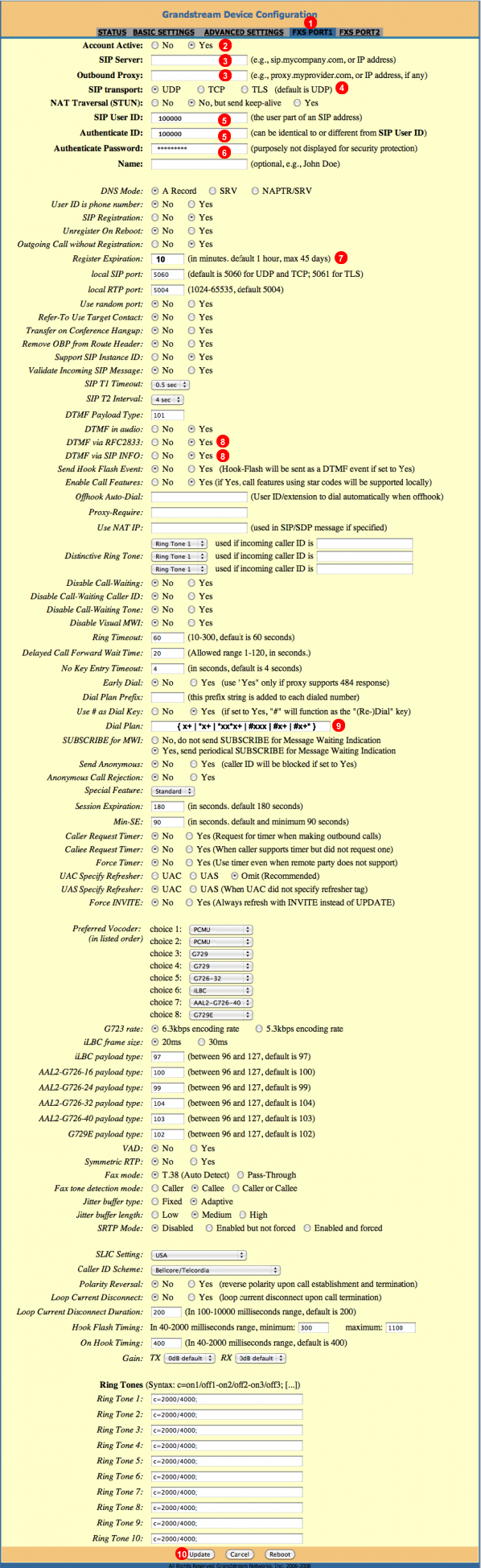Choose TLS as SIP transport
The height and width of the screenshot is (1568, 481).
point(243,89)
